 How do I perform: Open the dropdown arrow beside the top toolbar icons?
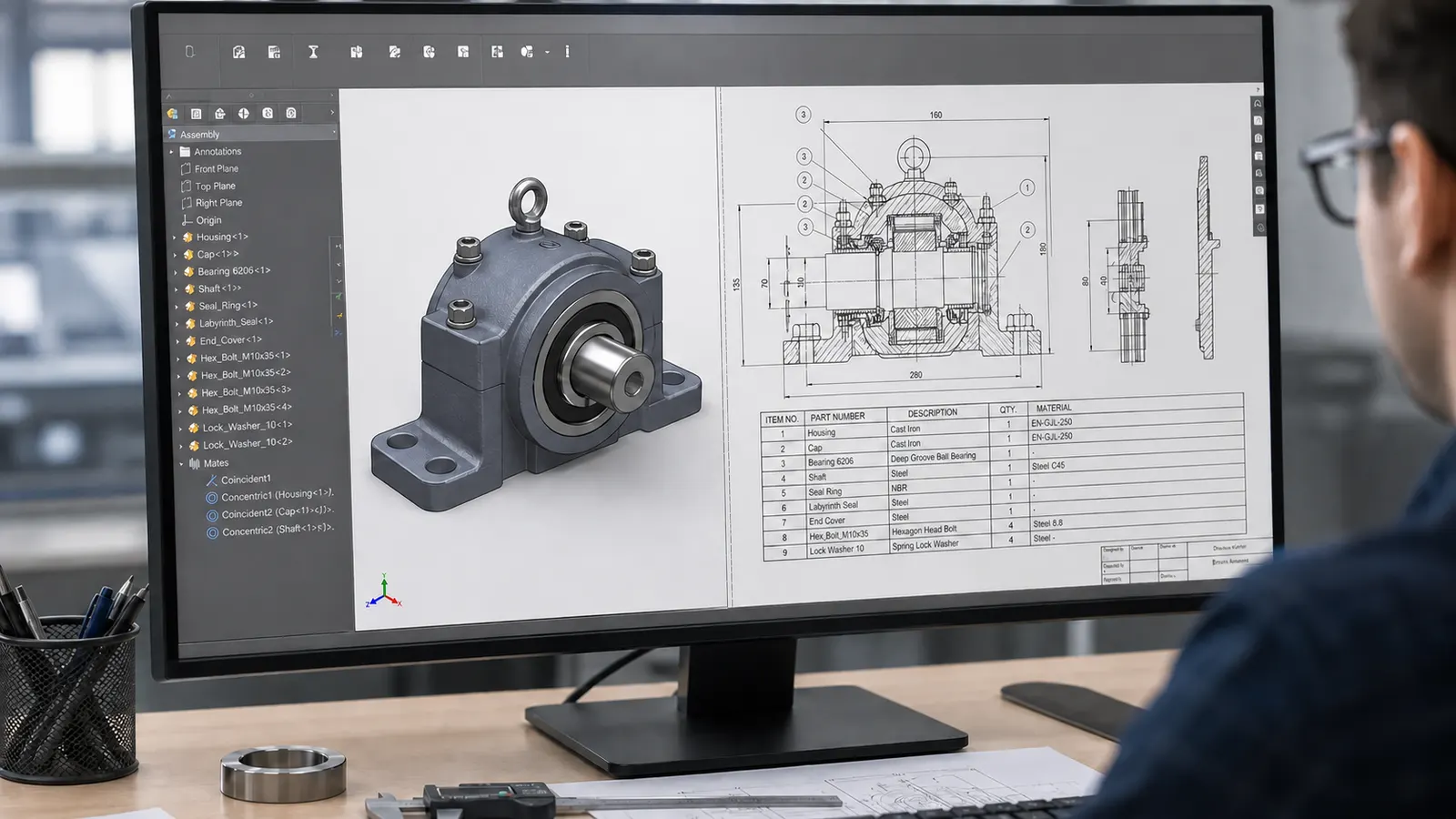[548, 53]
